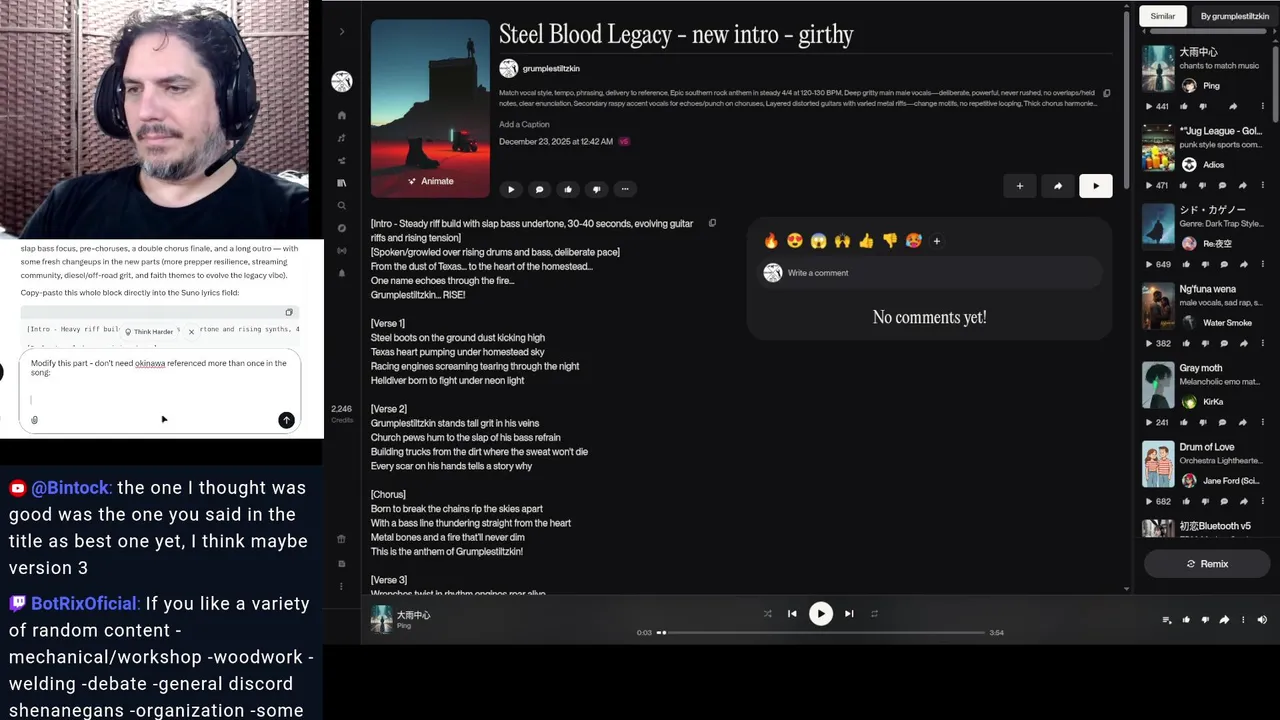Toggle shuffle in the player bar
This screenshot has width=1280, height=720.
pyautogui.click(x=767, y=614)
